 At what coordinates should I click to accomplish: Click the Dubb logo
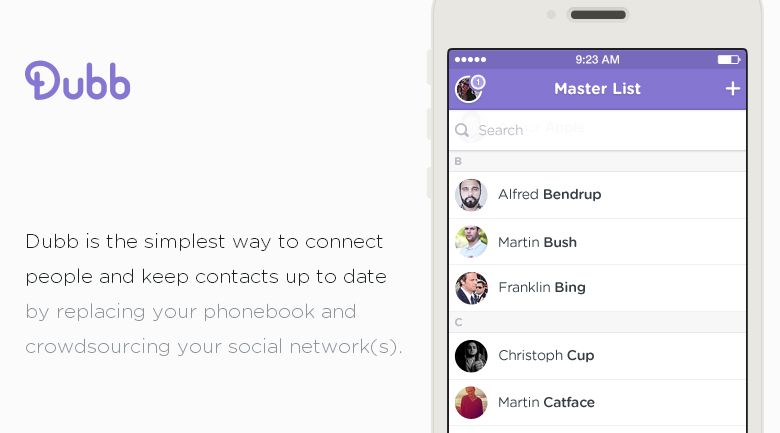click(78, 81)
